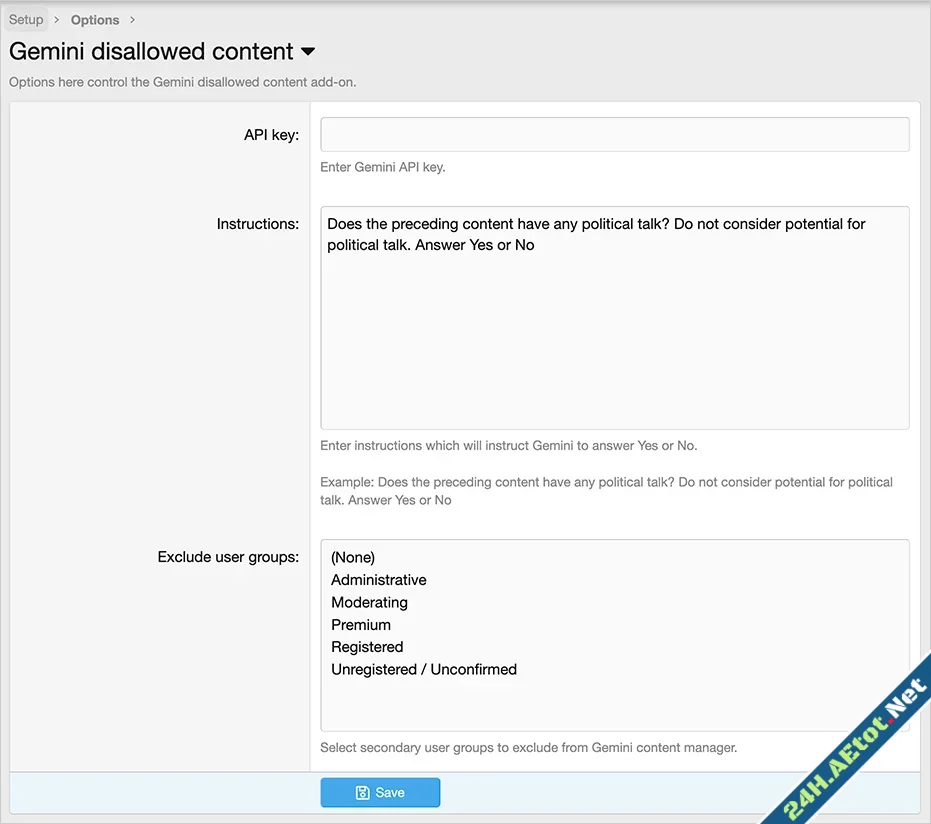Choose the Moderating user group
The image size is (931, 824).
point(369,602)
